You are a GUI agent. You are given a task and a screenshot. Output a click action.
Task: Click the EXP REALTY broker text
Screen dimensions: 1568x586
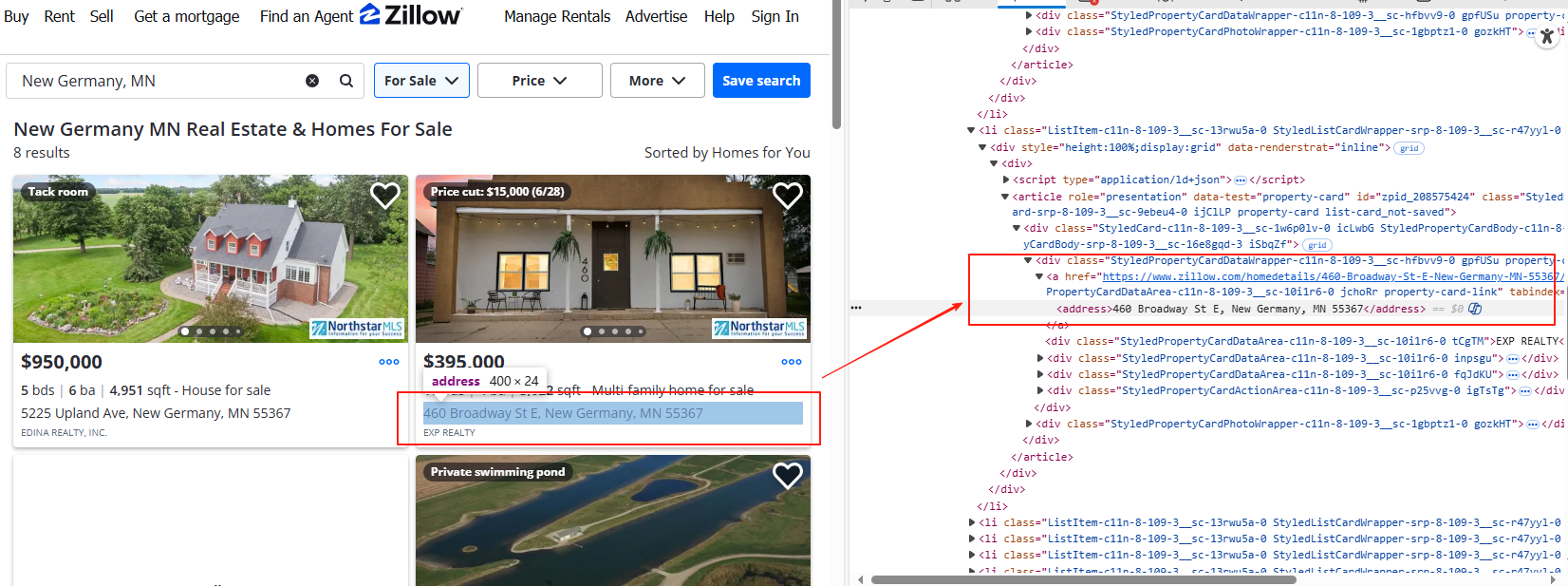coord(449,433)
